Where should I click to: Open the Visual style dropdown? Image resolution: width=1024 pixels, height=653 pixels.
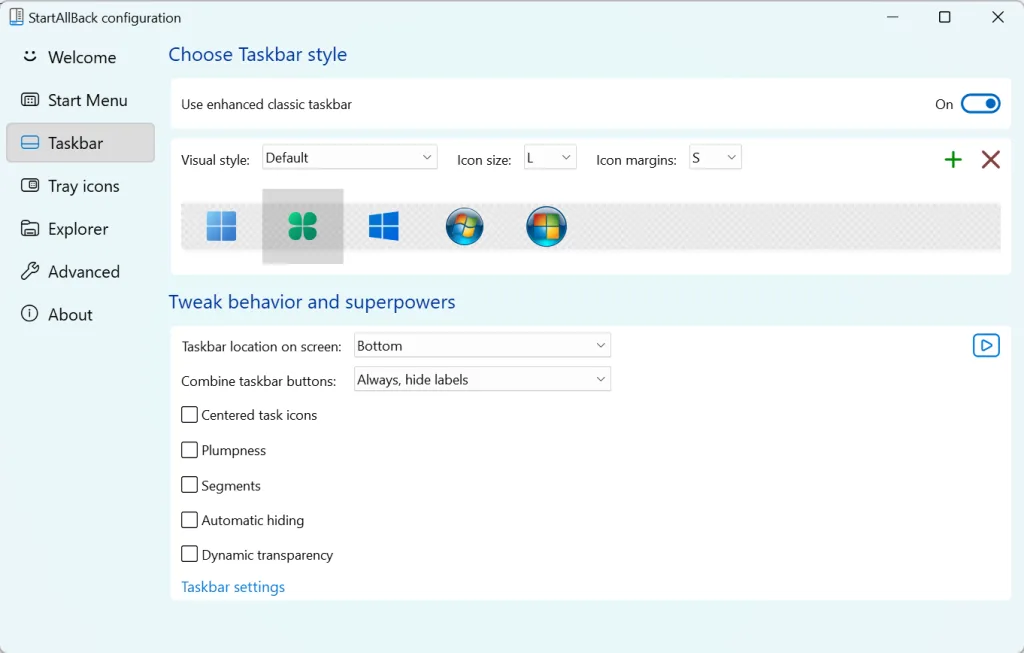click(349, 157)
